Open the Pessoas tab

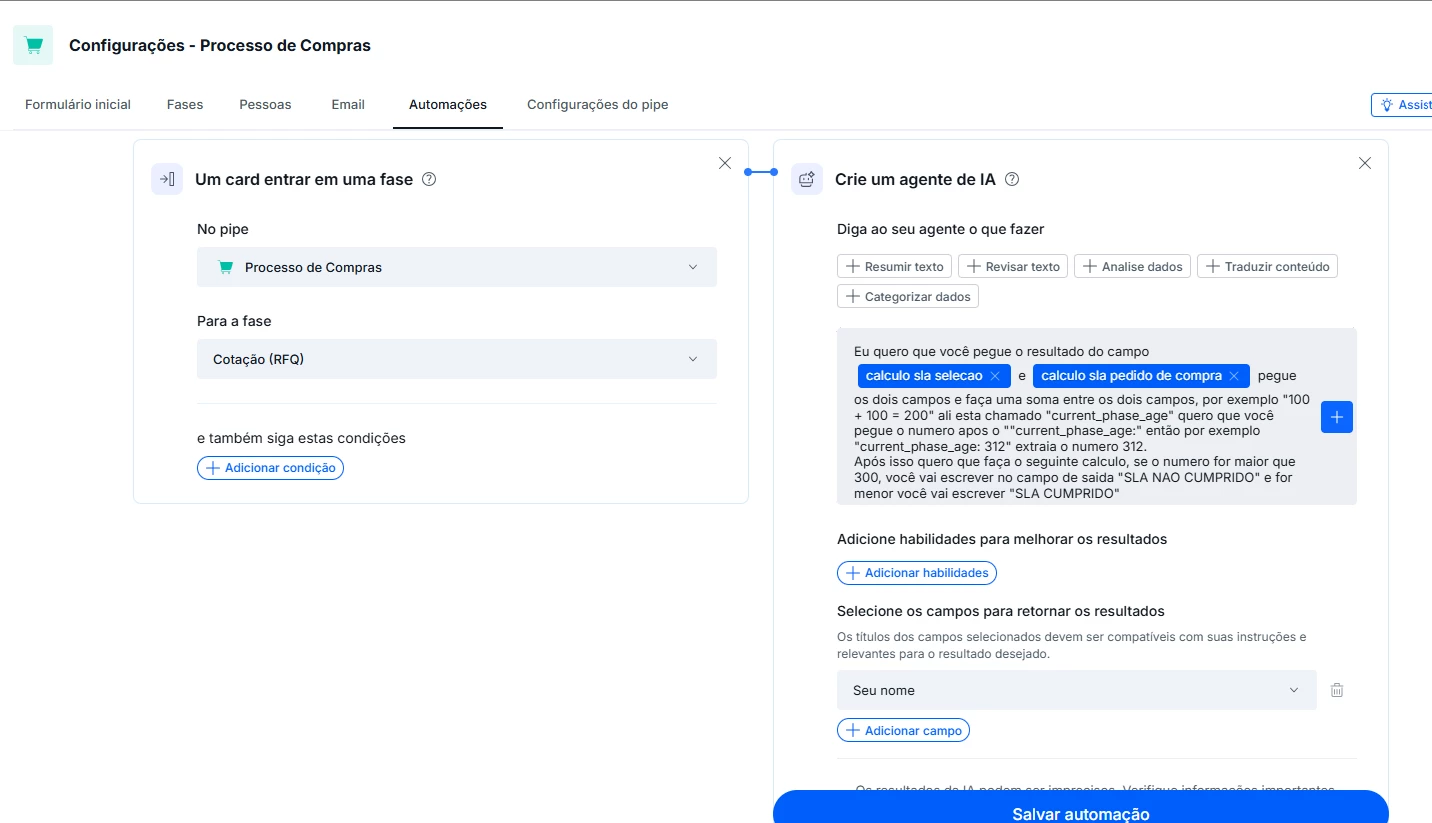(x=265, y=104)
